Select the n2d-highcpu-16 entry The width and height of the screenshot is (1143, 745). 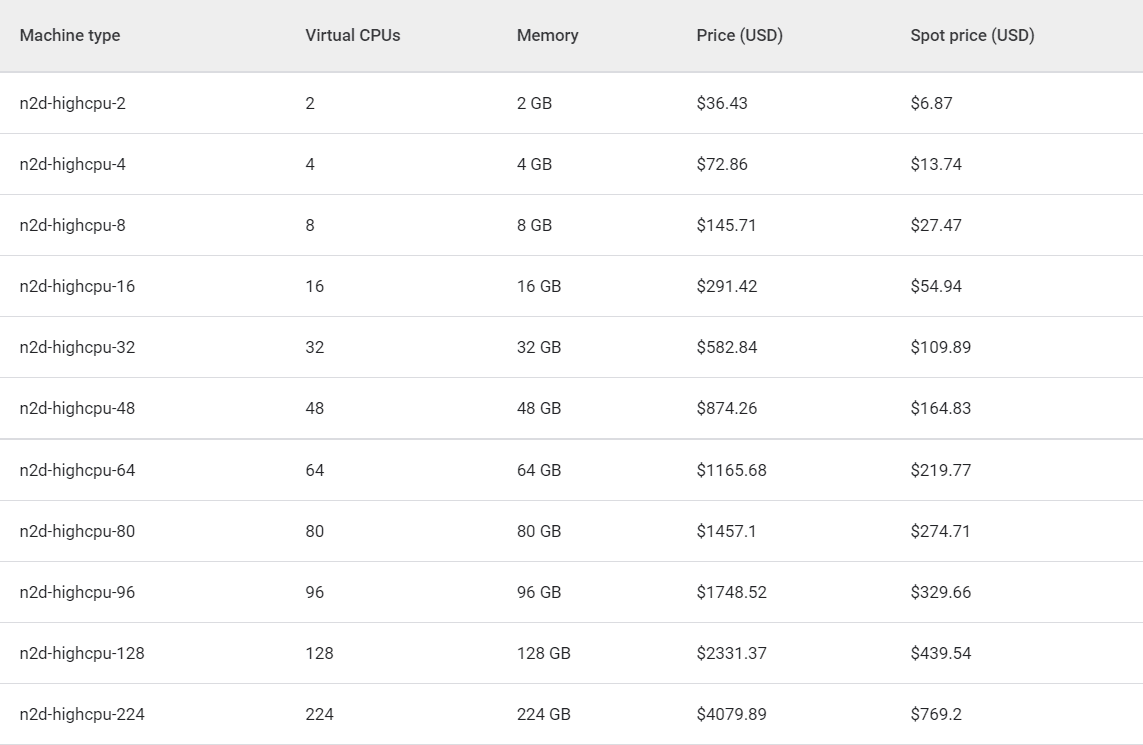click(77, 286)
